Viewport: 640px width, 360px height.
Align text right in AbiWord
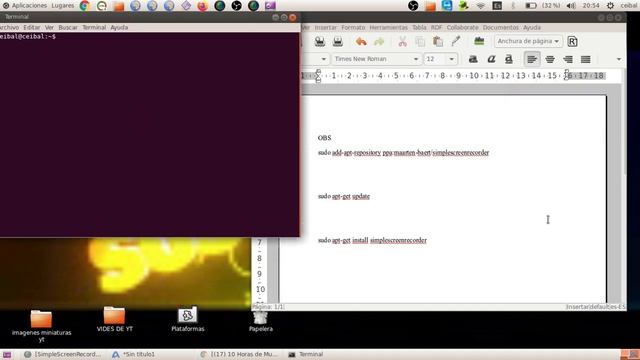(x=568, y=59)
